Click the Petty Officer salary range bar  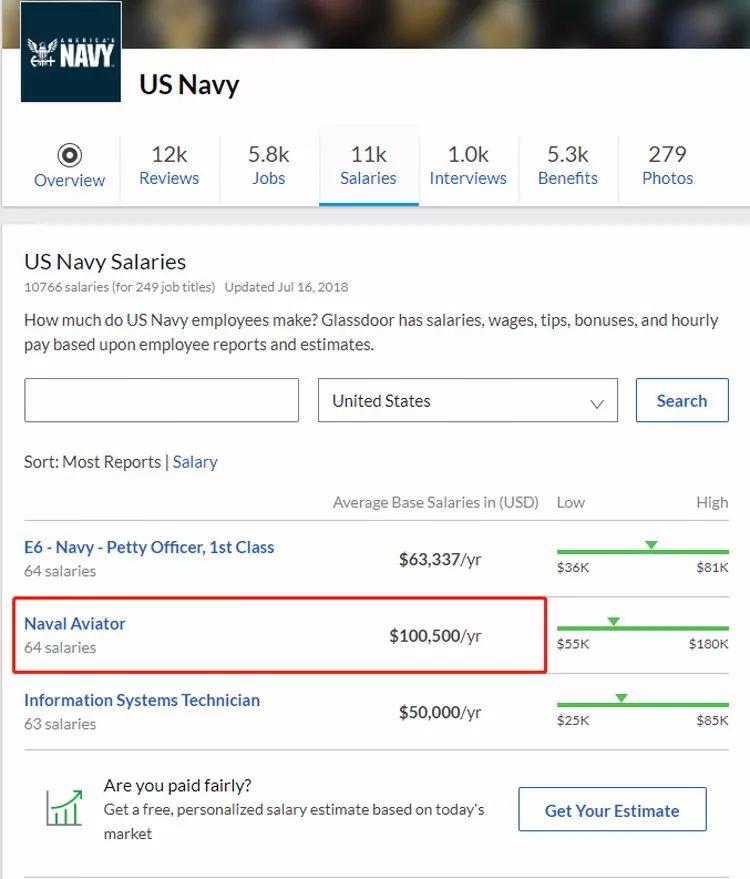(x=642, y=551)
